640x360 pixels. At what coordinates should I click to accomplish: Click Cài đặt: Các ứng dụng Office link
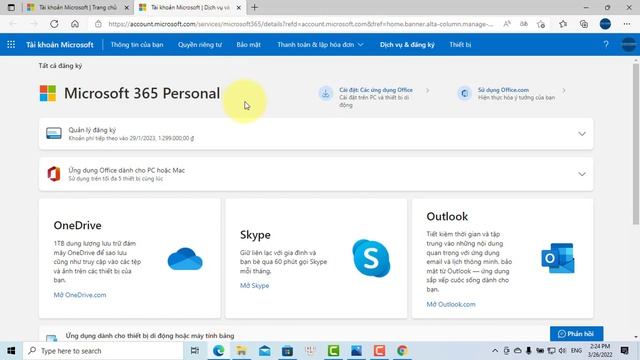tap(376, 90)
